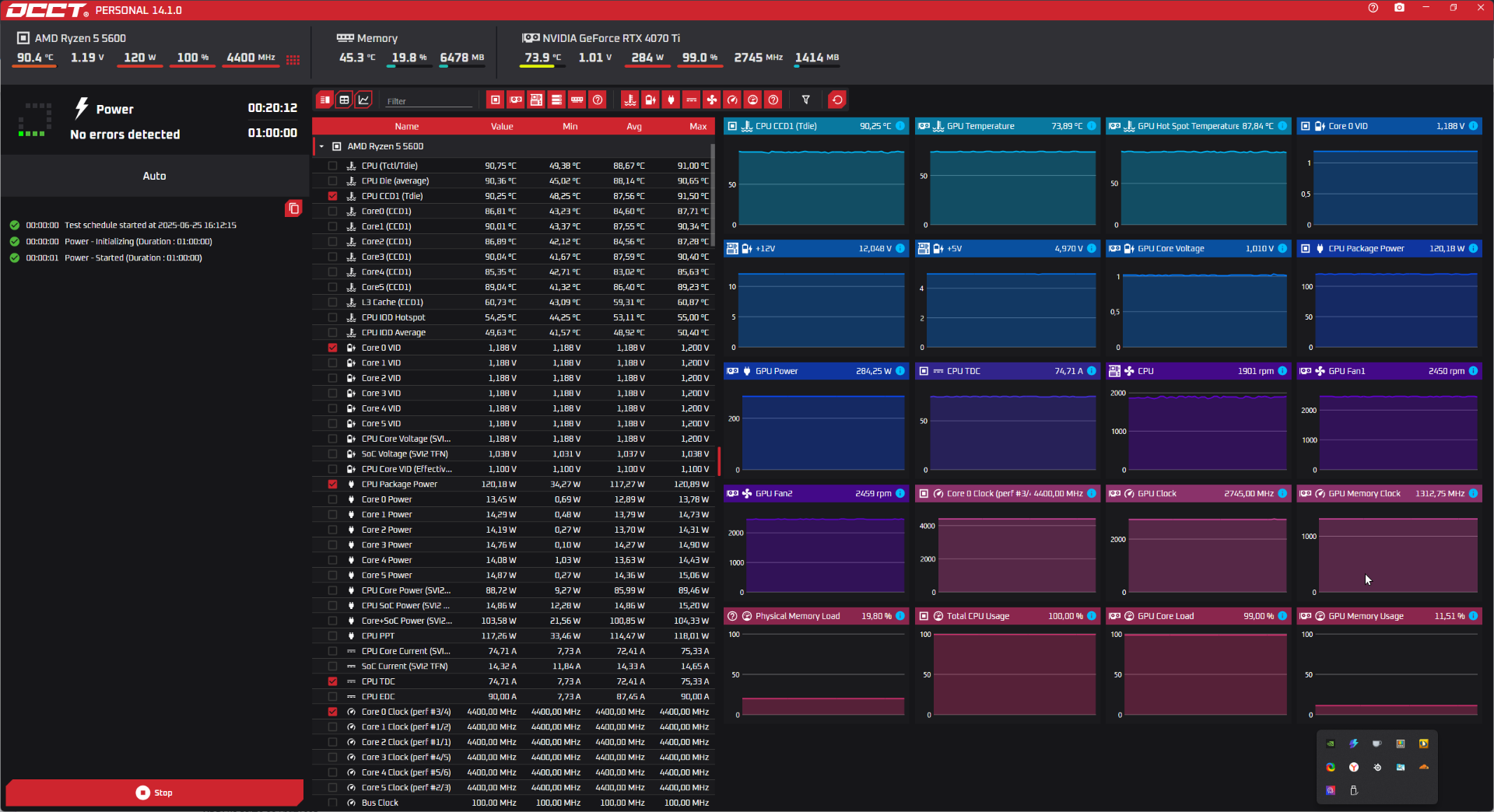The image size is (1494, 812).
Task: Sort the sensor table by Name
Action: coord(406,127)
